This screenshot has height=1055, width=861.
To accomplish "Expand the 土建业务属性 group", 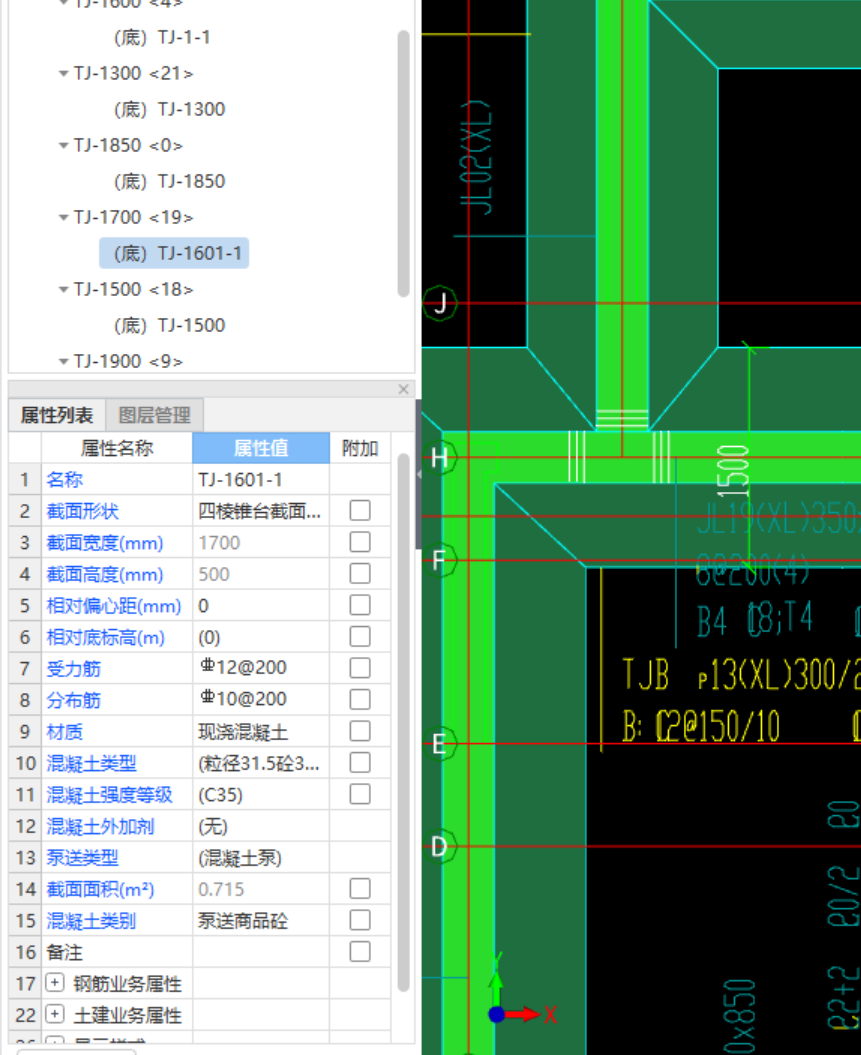I will tap(54, 1014).
